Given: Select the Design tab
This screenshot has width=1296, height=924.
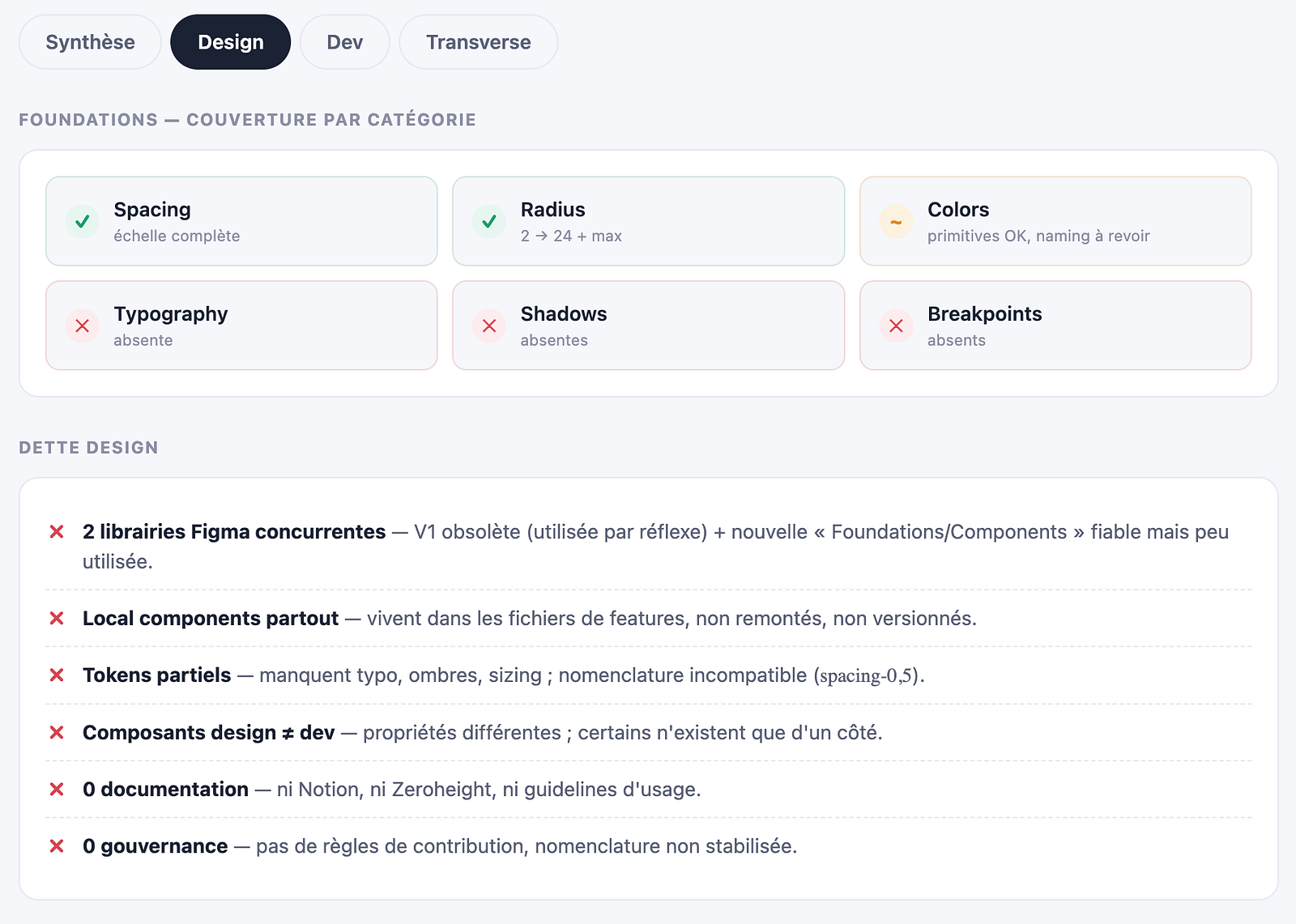Looking at the screenshot, I should point(231,42).
